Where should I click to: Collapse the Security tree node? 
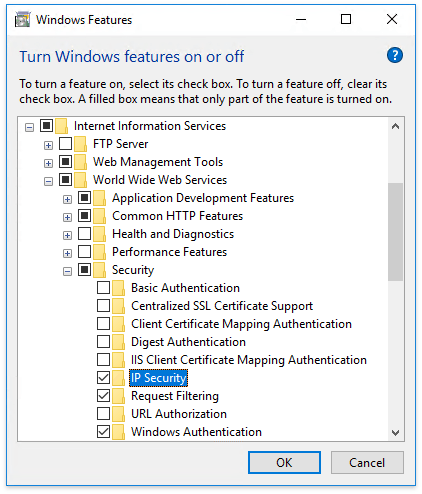pos(67,271)
